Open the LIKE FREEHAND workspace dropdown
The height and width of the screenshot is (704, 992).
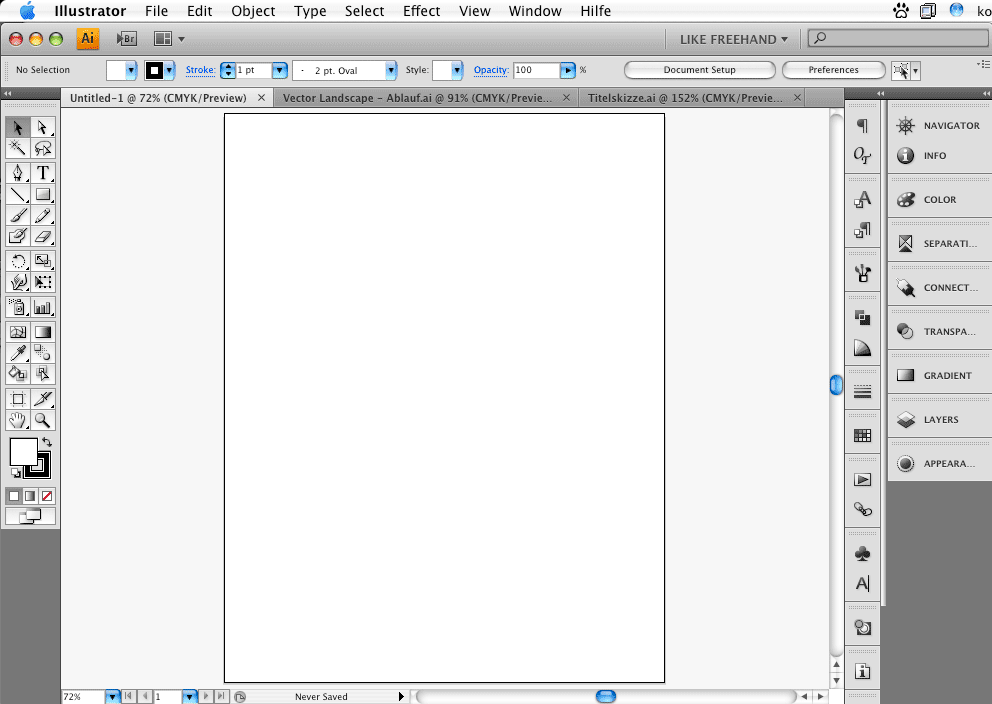tap(733, 39)
